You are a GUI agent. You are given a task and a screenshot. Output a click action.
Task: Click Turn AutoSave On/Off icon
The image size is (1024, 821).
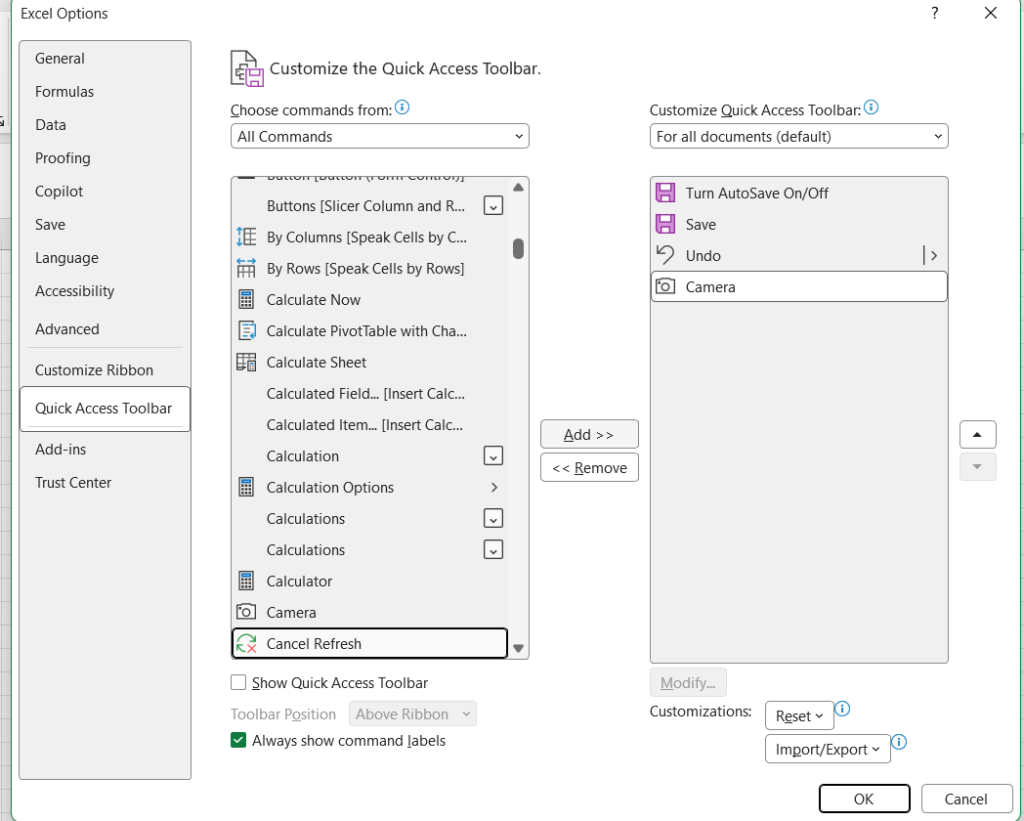(x=665, y=193)
